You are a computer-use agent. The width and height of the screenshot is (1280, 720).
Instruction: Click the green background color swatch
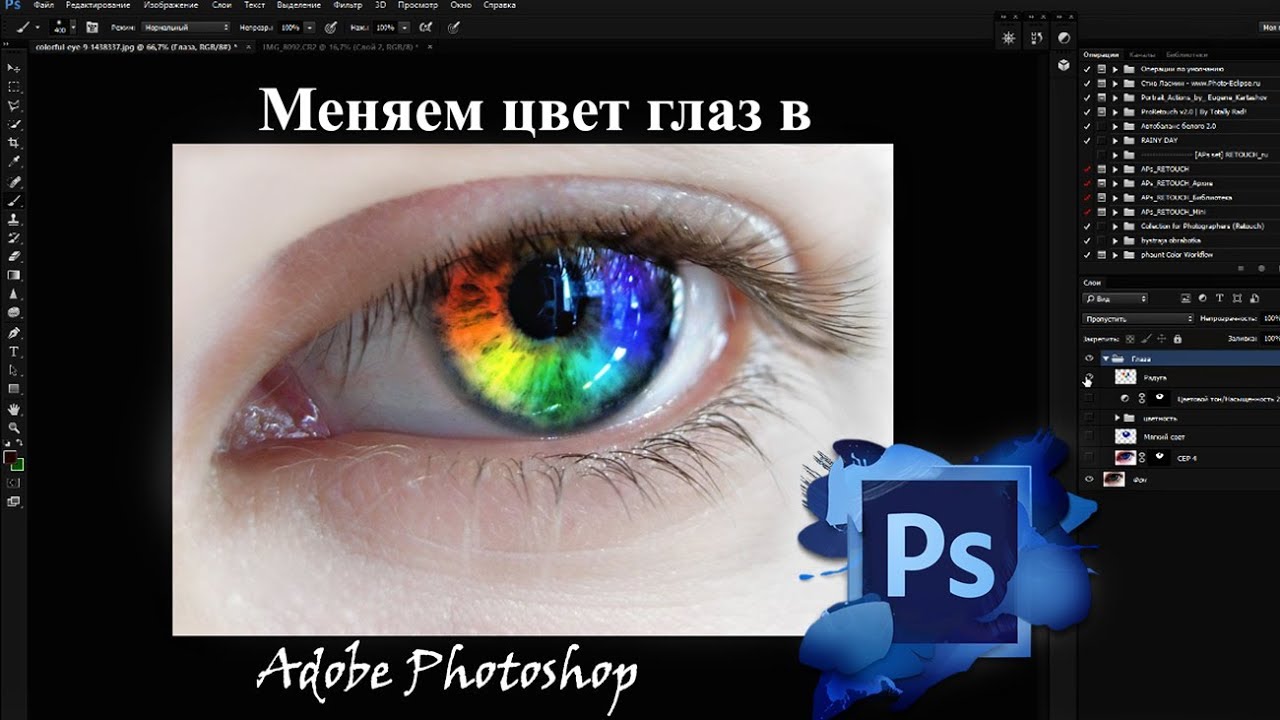(x=19, y=465)
